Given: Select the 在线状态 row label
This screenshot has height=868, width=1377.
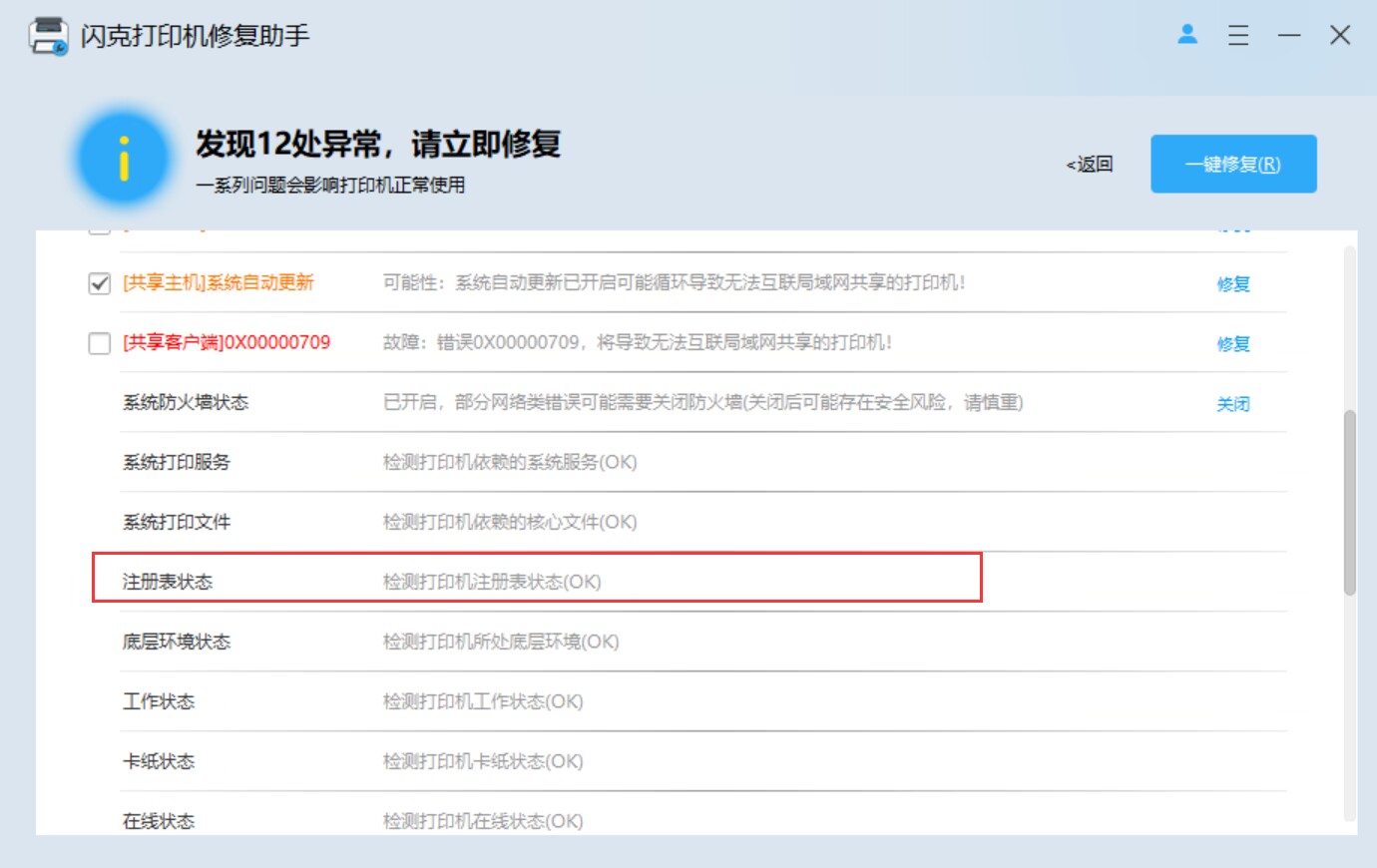Looking at the screenshot, I should (x=159, y=821).
